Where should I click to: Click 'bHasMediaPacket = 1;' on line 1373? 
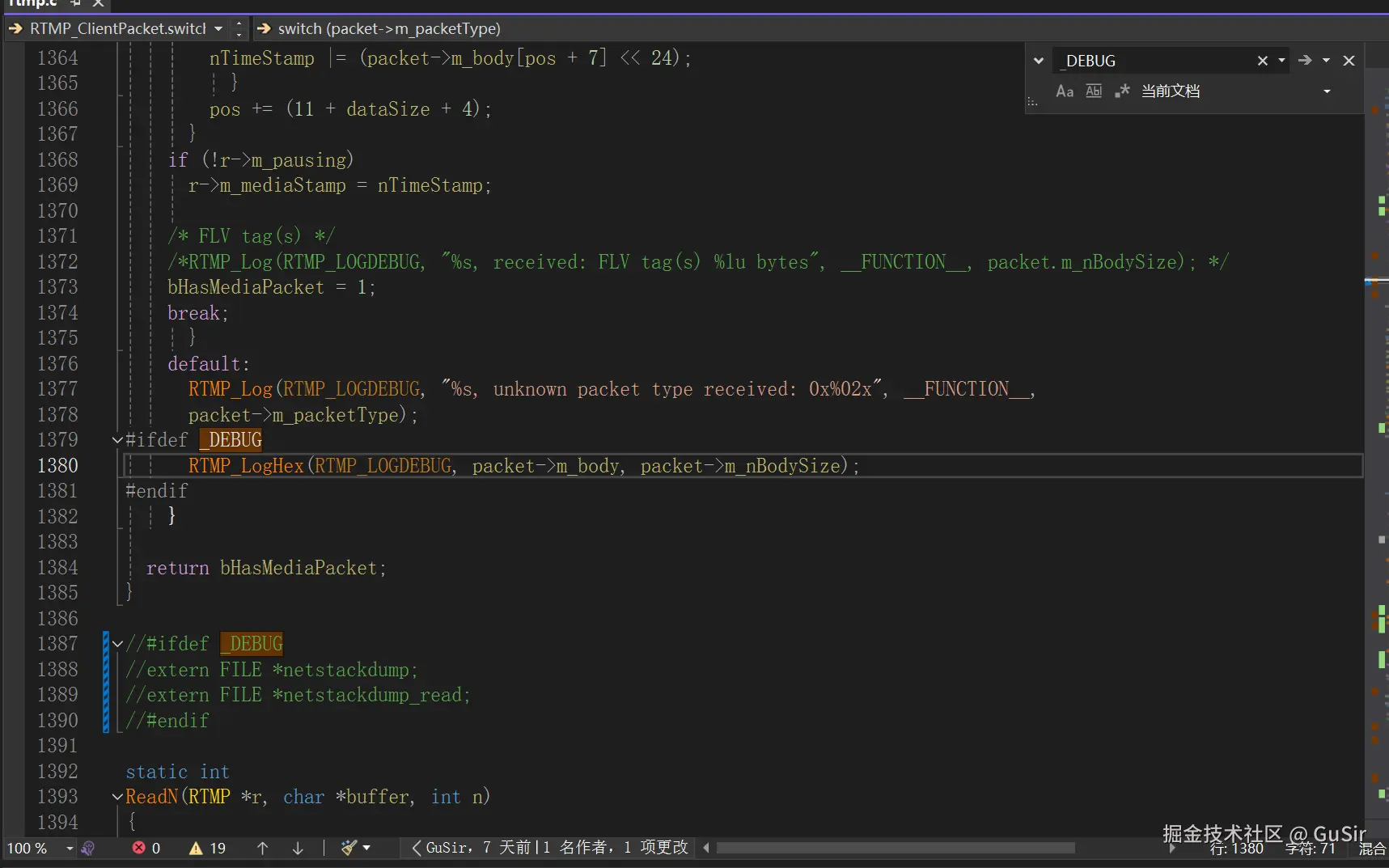[272, 287]
